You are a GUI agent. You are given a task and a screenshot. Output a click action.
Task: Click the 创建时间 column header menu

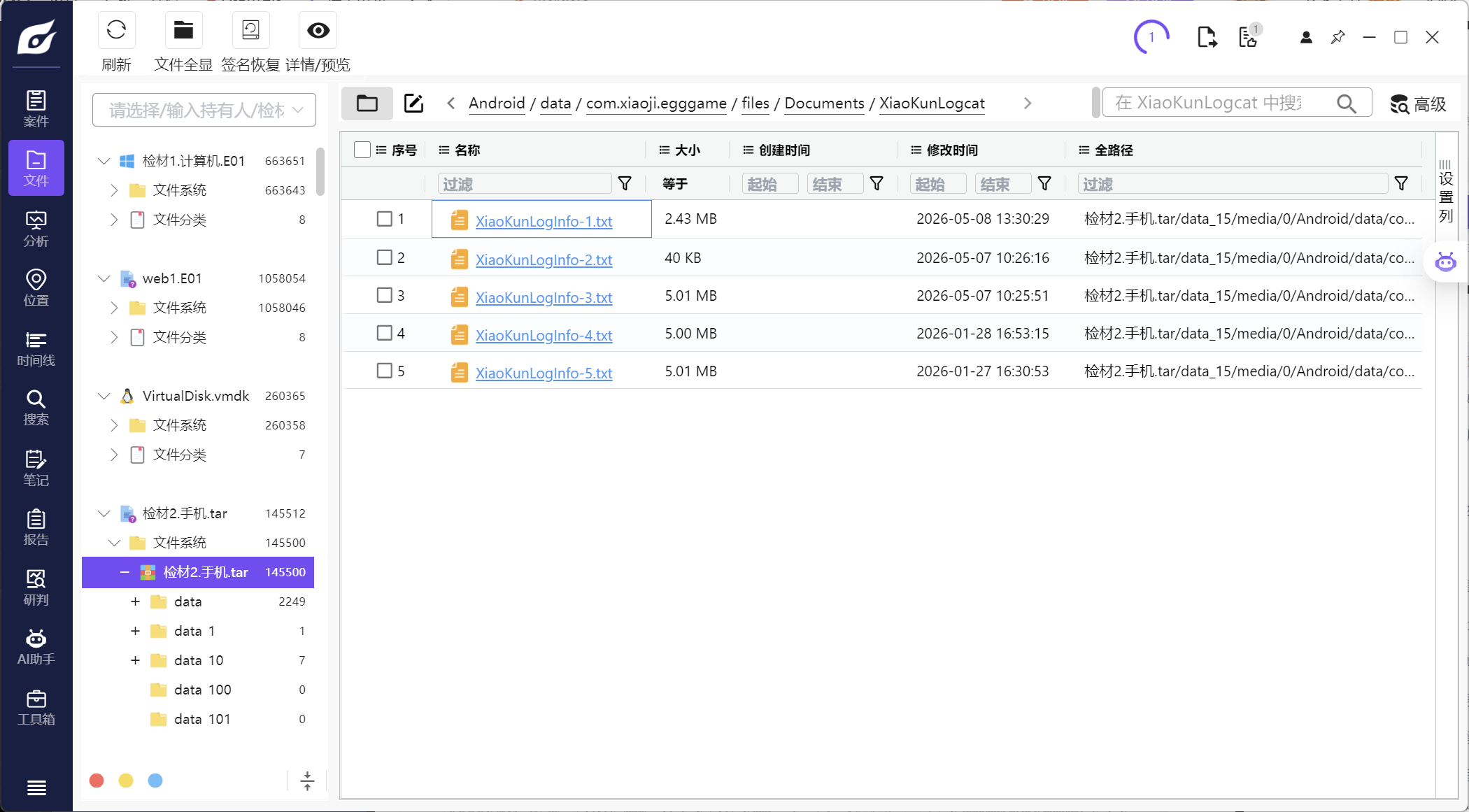748,150
